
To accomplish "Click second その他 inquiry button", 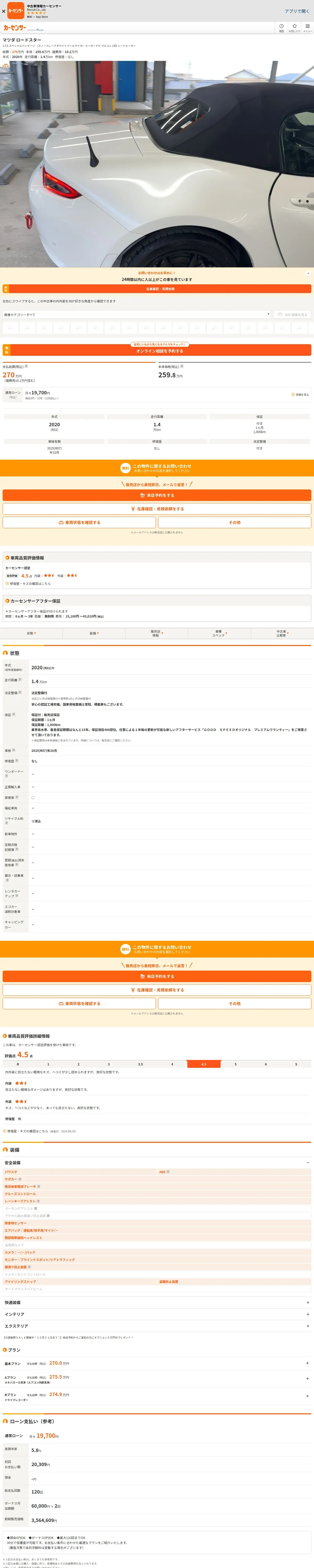I will [x=235, y=1003].
